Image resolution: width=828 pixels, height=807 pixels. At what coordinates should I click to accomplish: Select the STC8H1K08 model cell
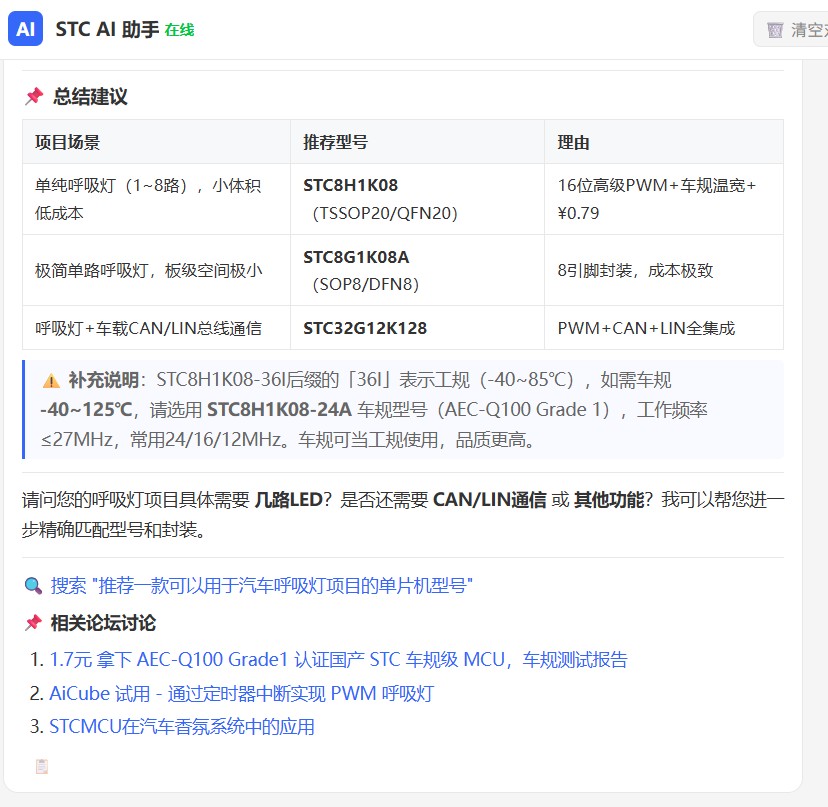[417, 199]
